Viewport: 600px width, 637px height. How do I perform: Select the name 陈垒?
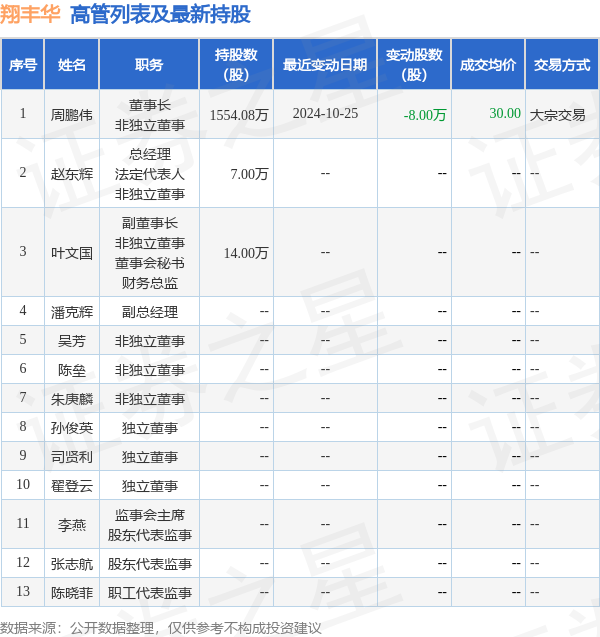tap(71, 370)
